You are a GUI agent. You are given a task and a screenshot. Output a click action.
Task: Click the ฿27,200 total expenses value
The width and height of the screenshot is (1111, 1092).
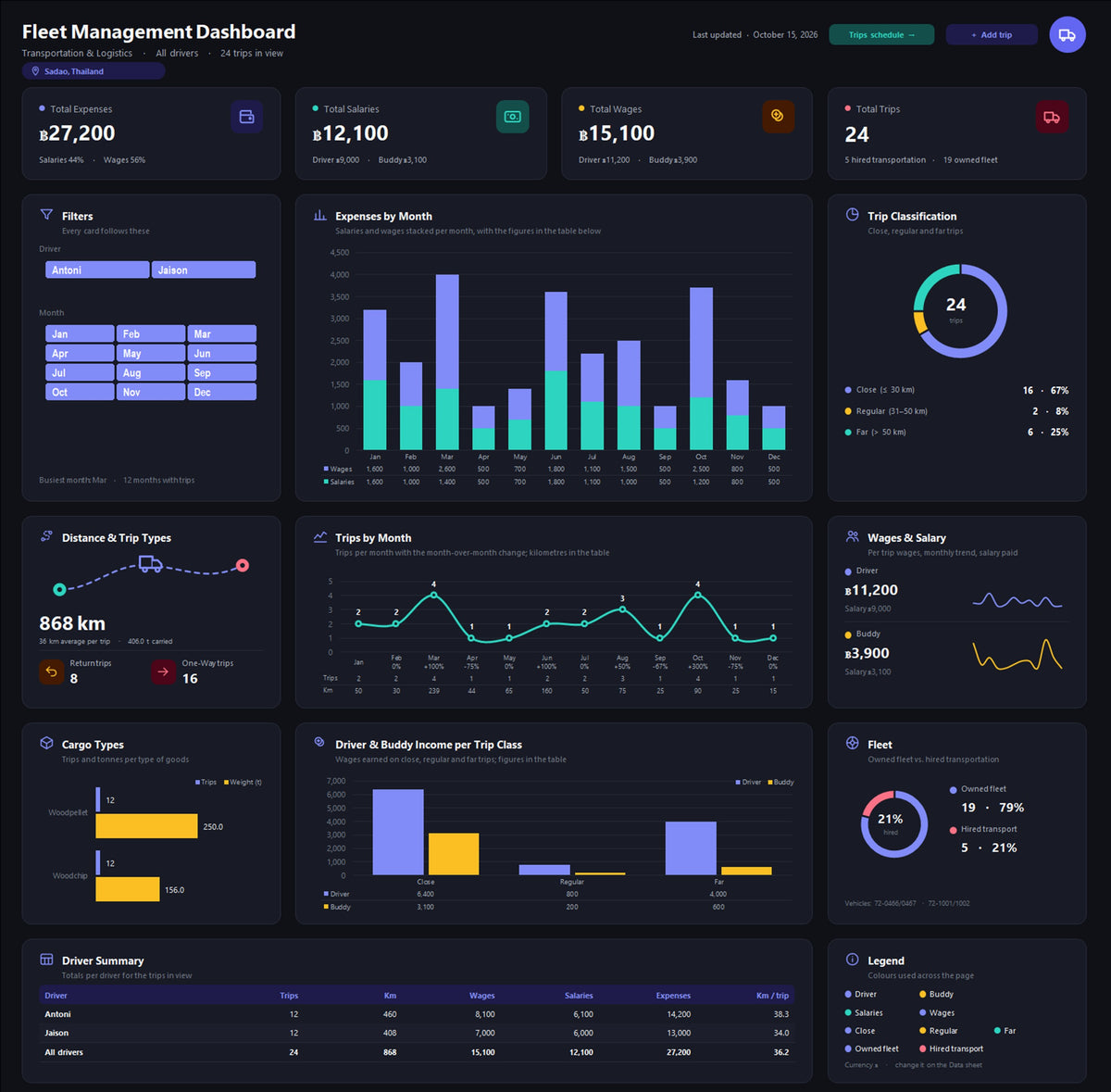[x=77, y=133]
